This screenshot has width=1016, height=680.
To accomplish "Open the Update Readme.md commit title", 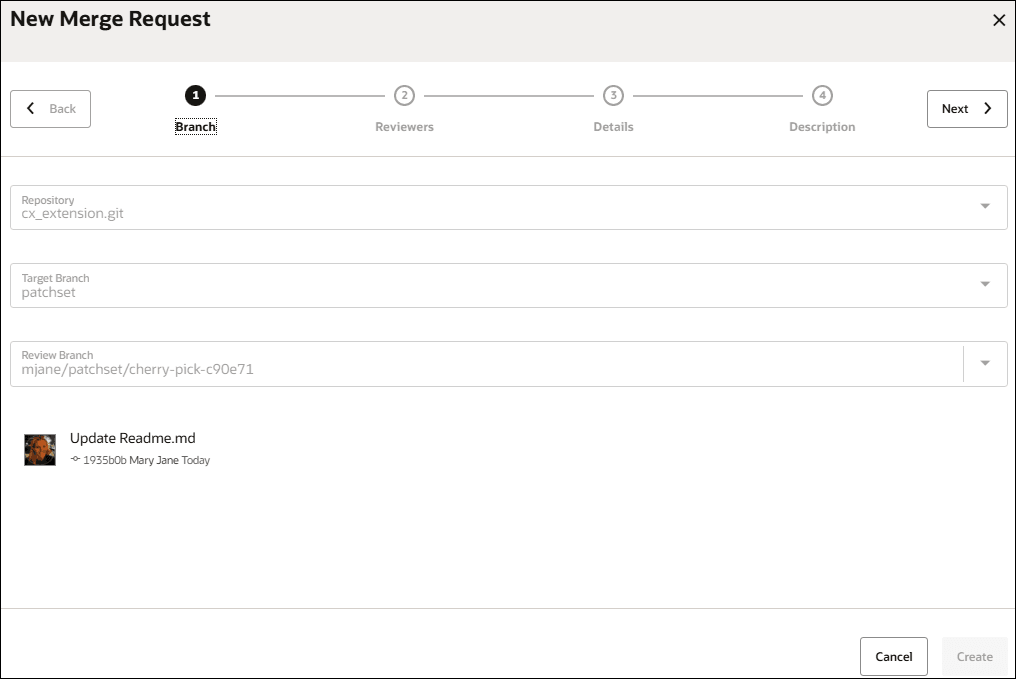I will [133, 438].
